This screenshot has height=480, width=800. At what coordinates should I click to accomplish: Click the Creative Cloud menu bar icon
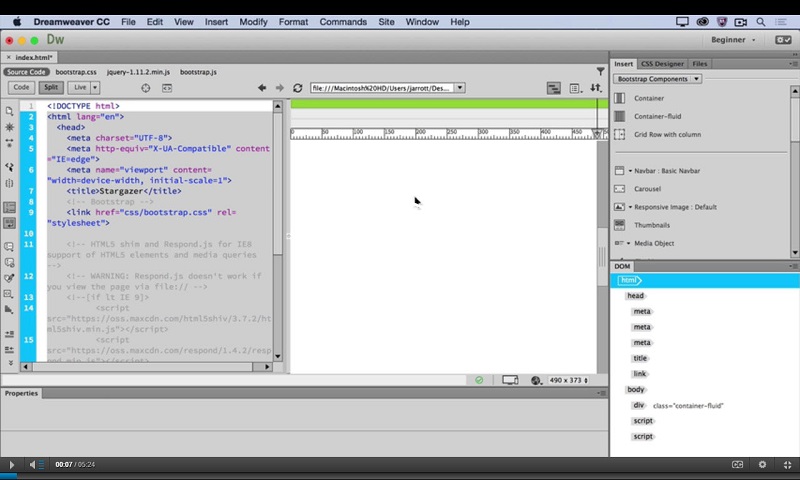coord(703,21)
